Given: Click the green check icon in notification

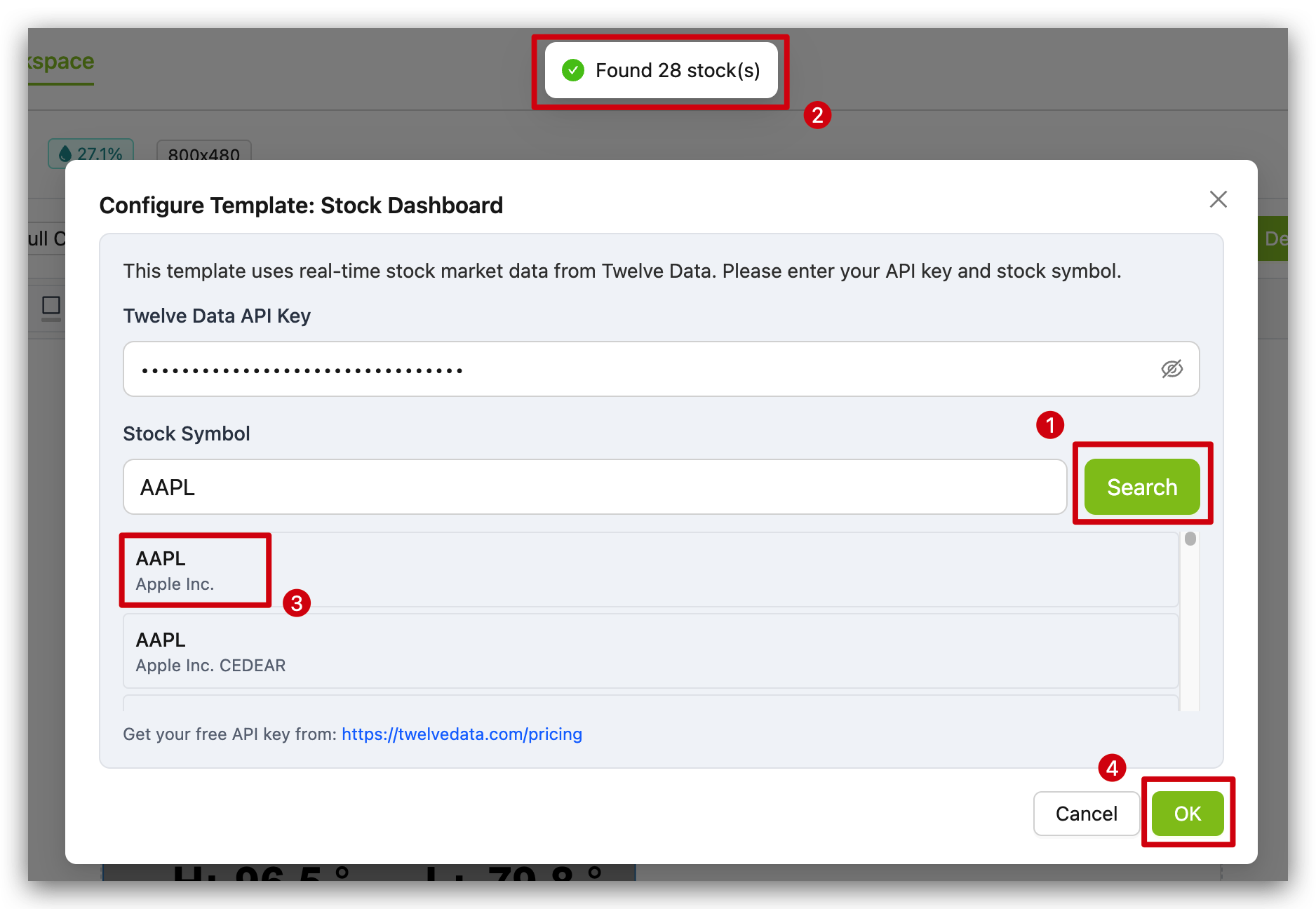Looking at the screenshot, I should click(x=573, y=70).
